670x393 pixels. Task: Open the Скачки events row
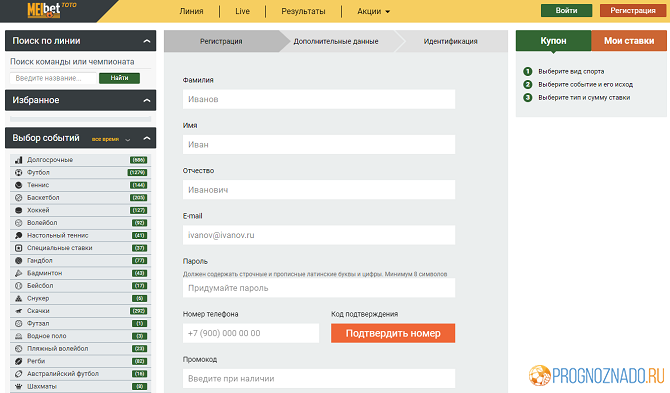(80, 311)
